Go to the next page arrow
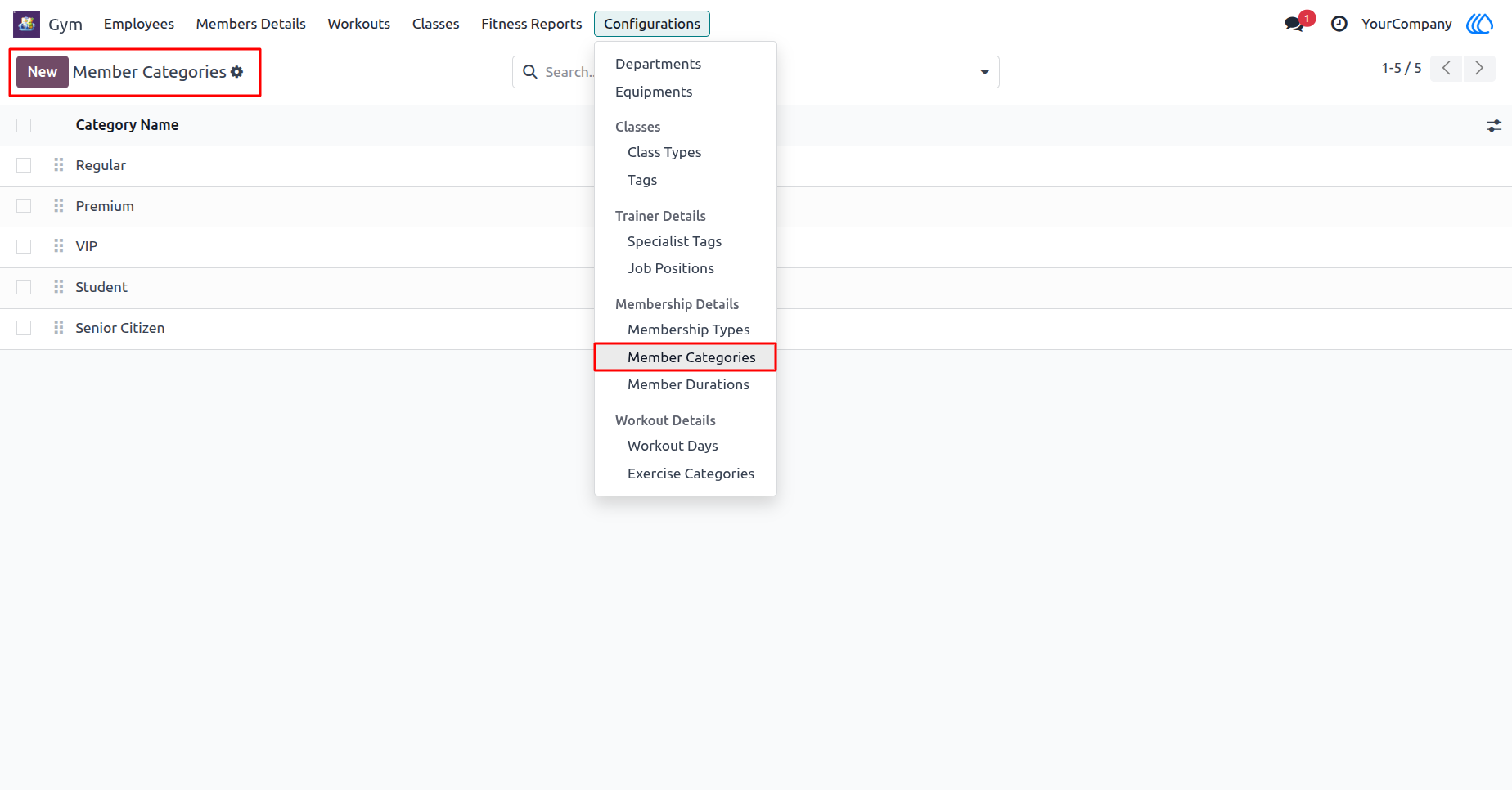This screenshot has height=790, width=1512. (1479, 69)
